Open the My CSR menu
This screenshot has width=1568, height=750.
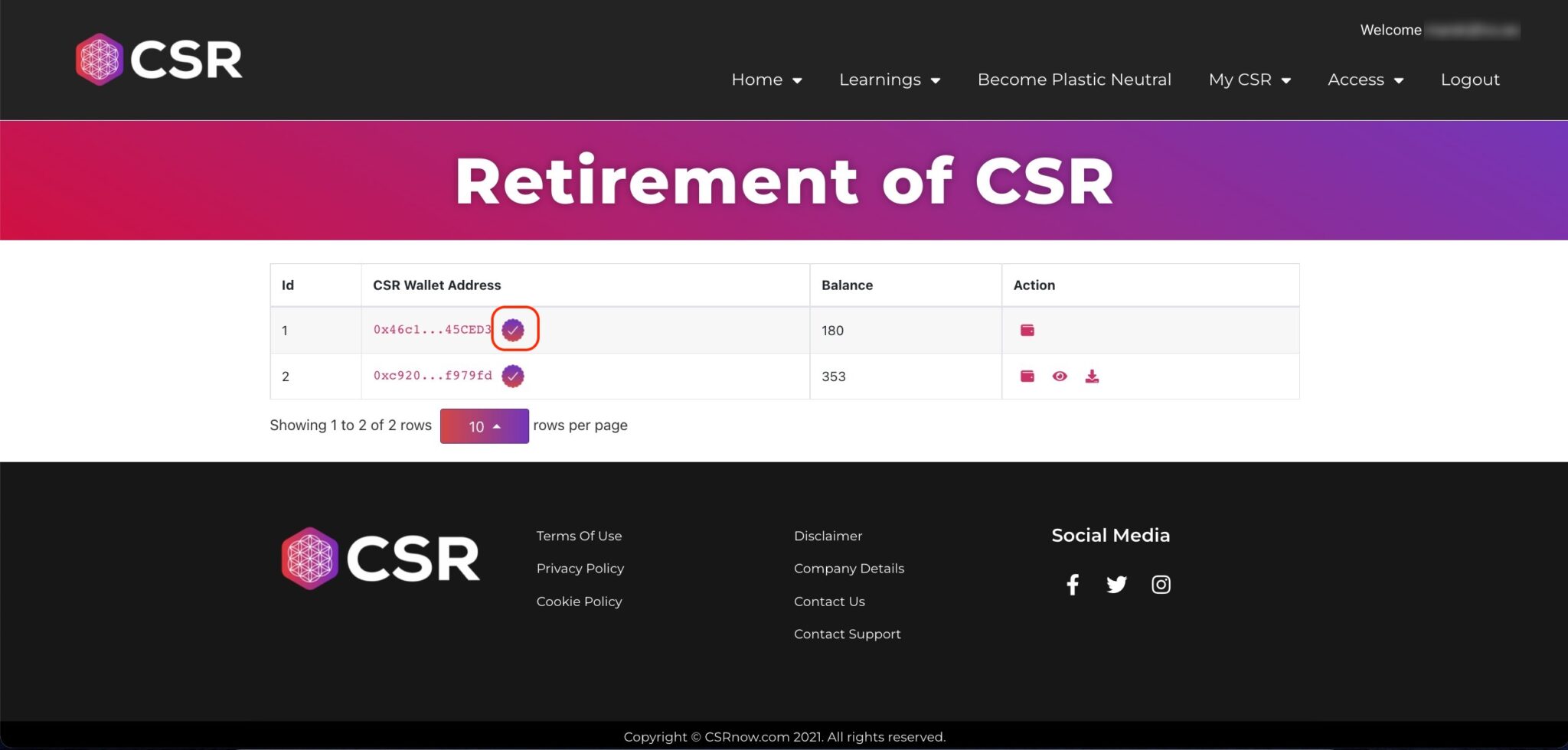[x=1249, y=80]
